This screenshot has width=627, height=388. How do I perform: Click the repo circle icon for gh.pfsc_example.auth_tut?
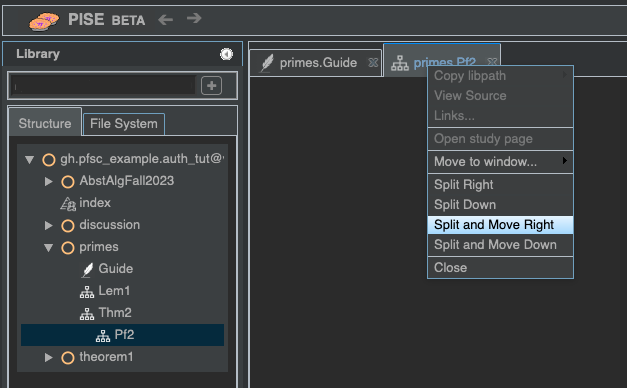(49, 160)
